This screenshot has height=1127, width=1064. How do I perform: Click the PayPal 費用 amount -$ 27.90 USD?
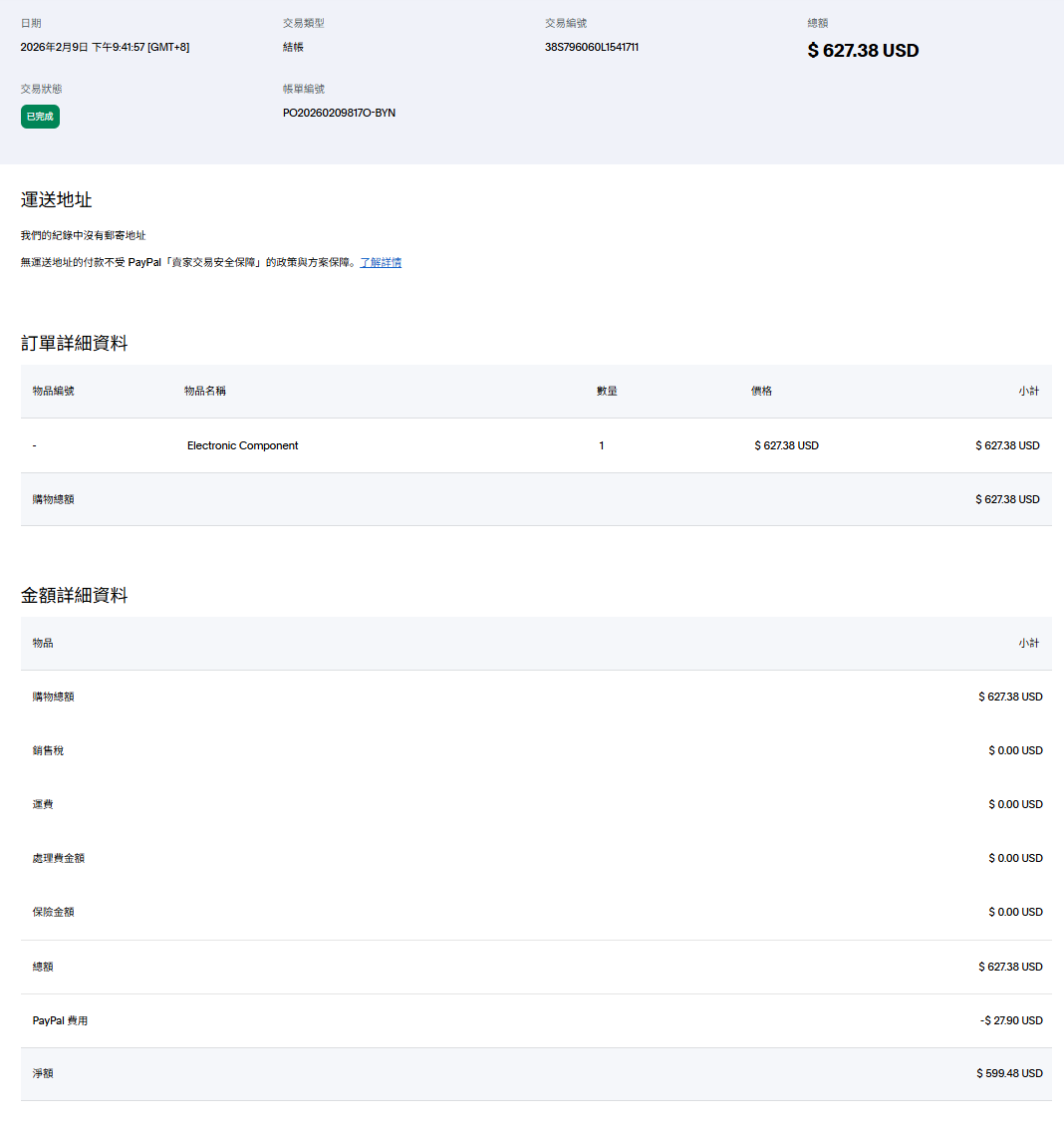(1010, 1020)
